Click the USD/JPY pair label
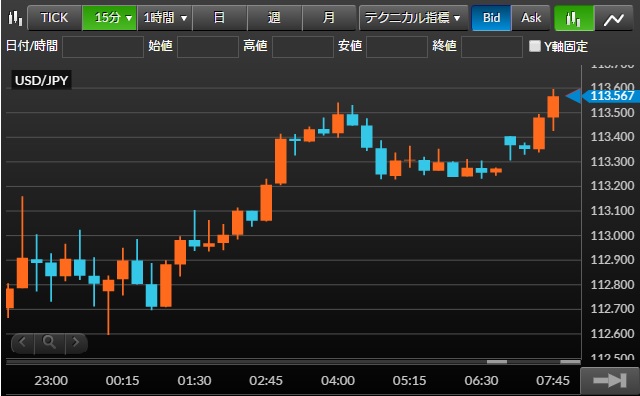 41,80
